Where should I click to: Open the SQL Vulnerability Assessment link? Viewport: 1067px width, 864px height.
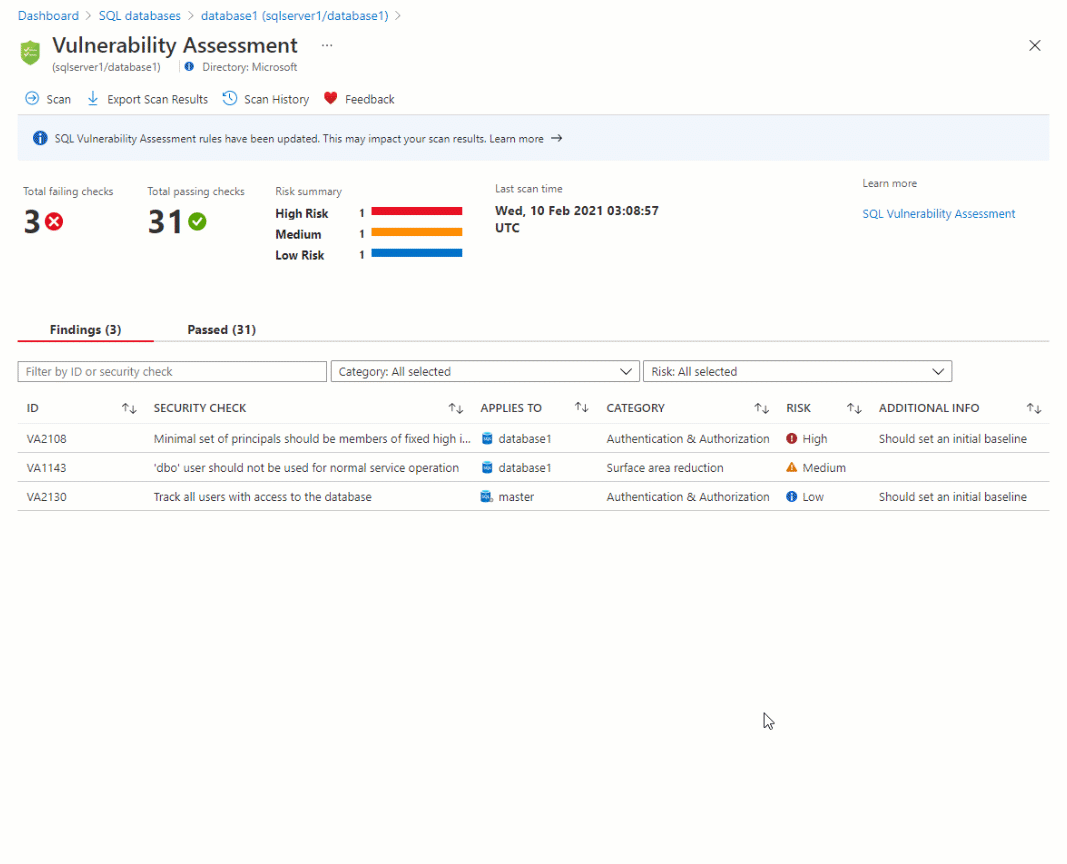tap(938, 214)
